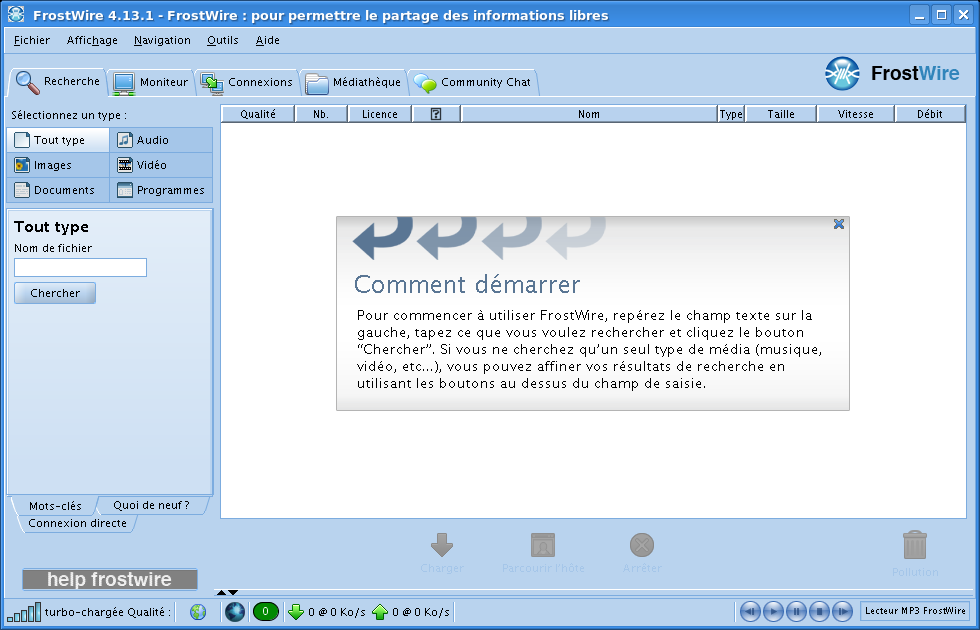
Task: Click the Charger download arrow icon
Action: point(442,545)
